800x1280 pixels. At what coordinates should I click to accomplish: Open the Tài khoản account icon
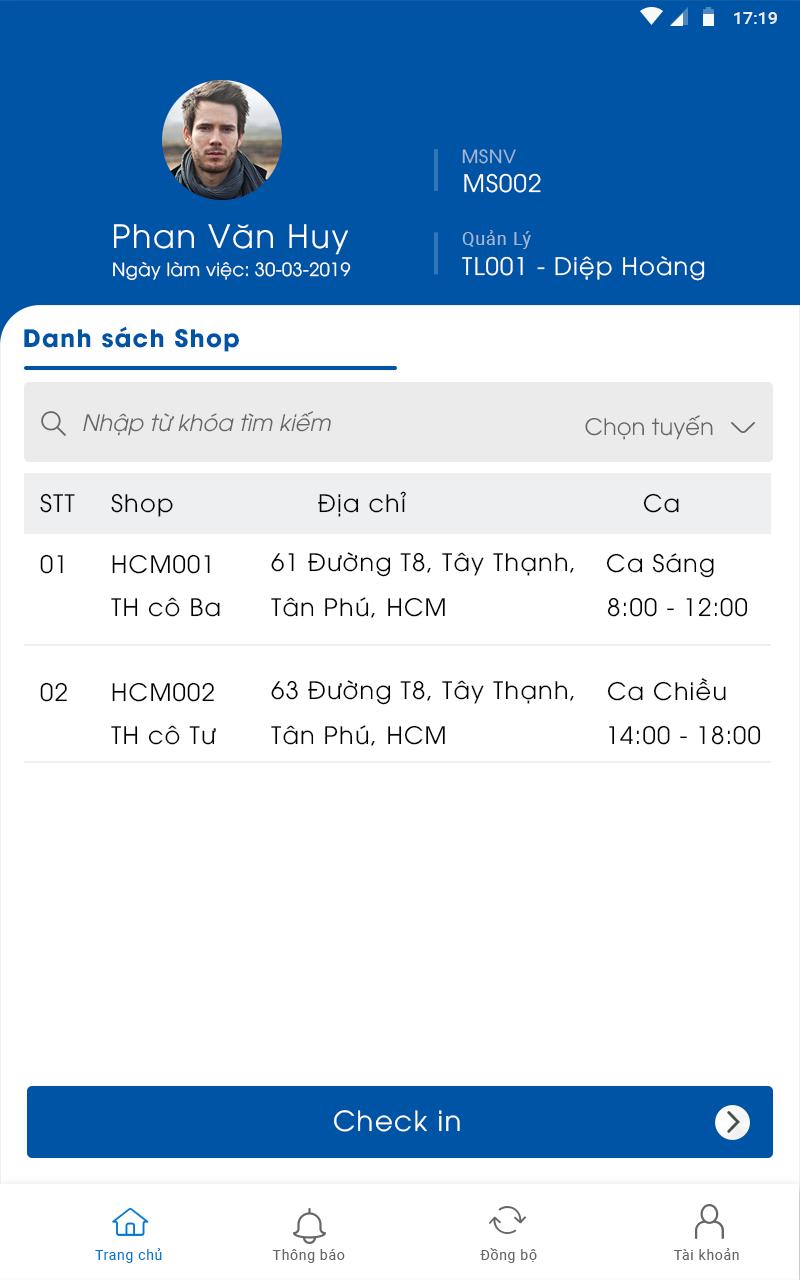[708, 1222]
